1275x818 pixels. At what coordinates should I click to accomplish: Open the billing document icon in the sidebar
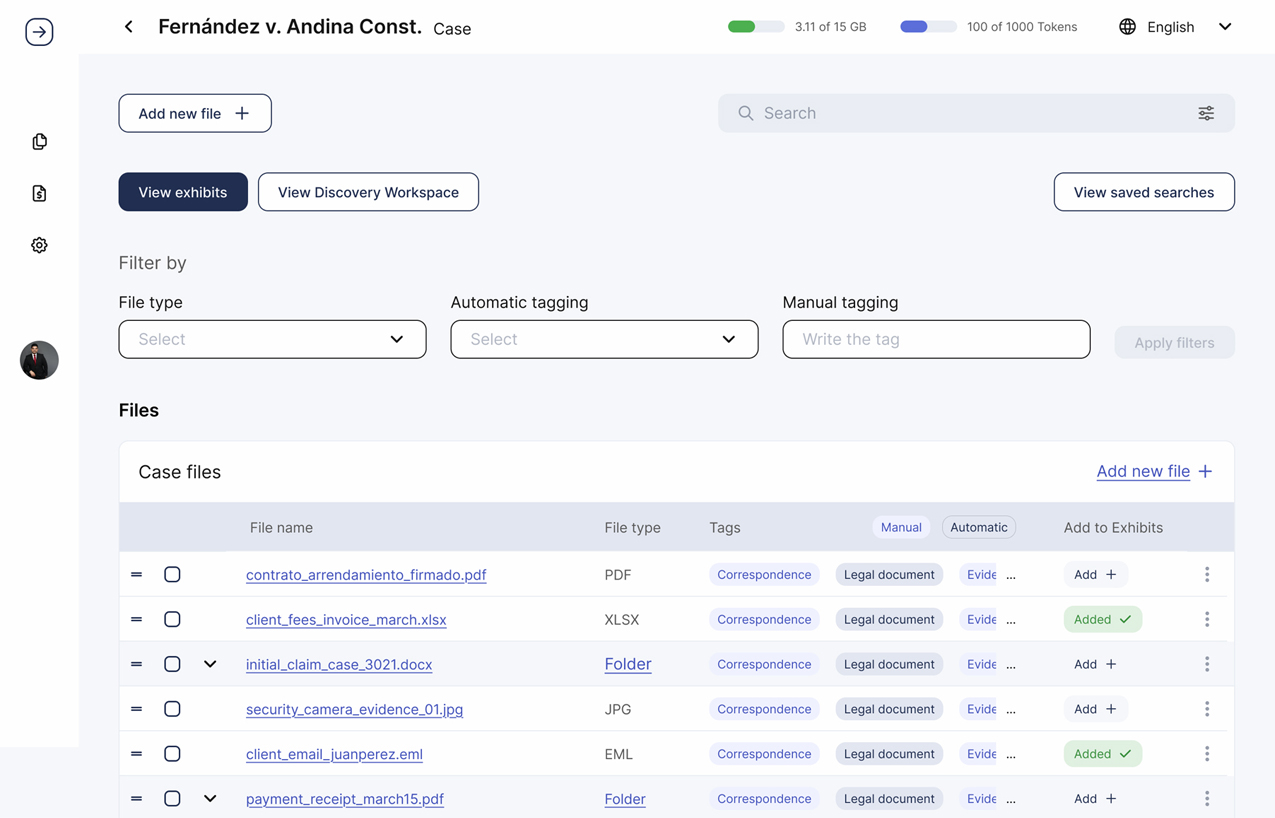[39, 193]
